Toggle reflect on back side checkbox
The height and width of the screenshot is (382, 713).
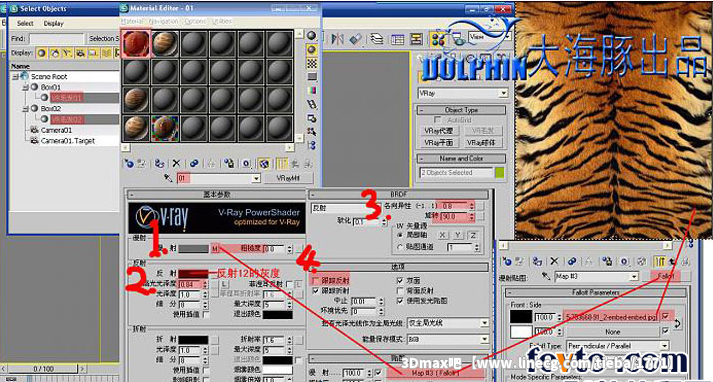click(x=400, y=291)
